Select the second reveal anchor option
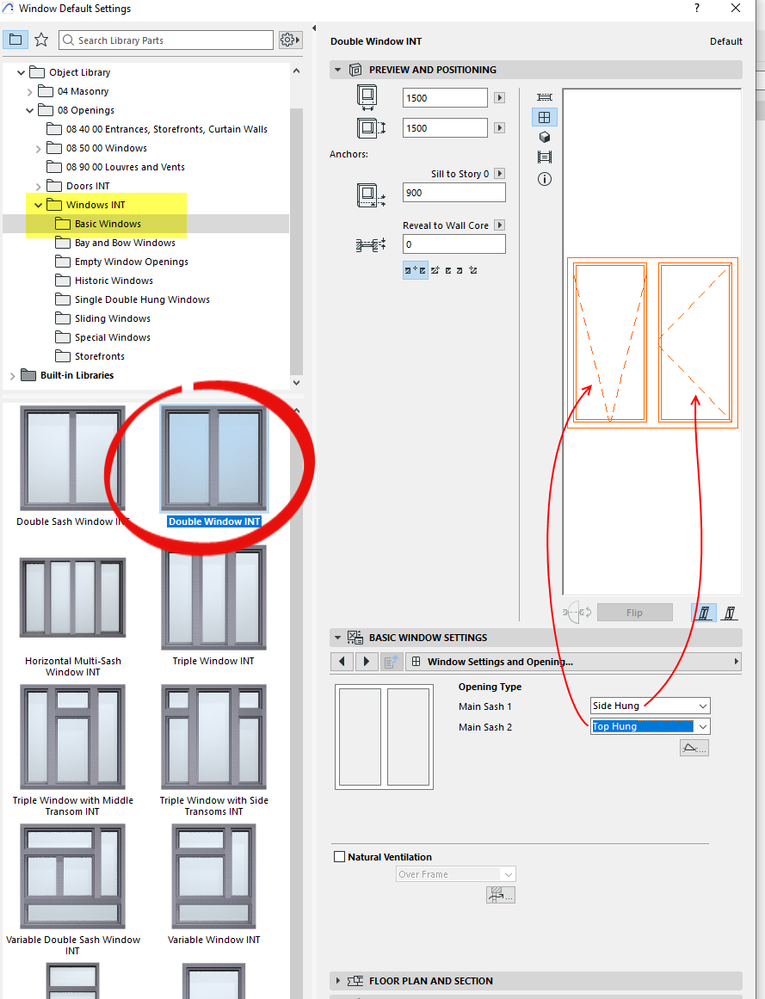The width and height of the screenshot is (765, 999). pyautogui.click(x=435, y=270)
